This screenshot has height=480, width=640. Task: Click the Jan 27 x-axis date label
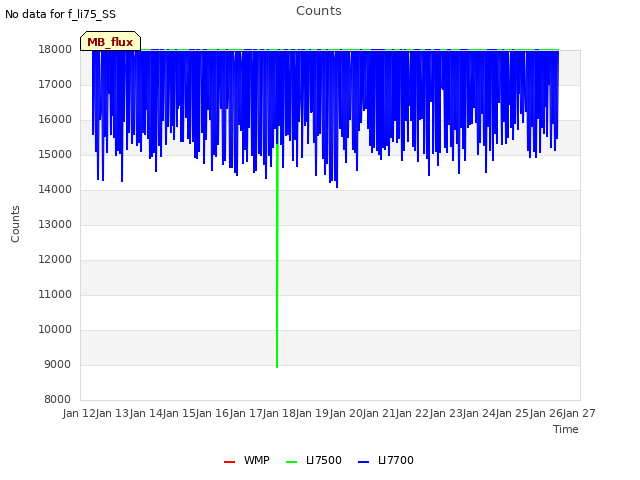tap(579, 413)
